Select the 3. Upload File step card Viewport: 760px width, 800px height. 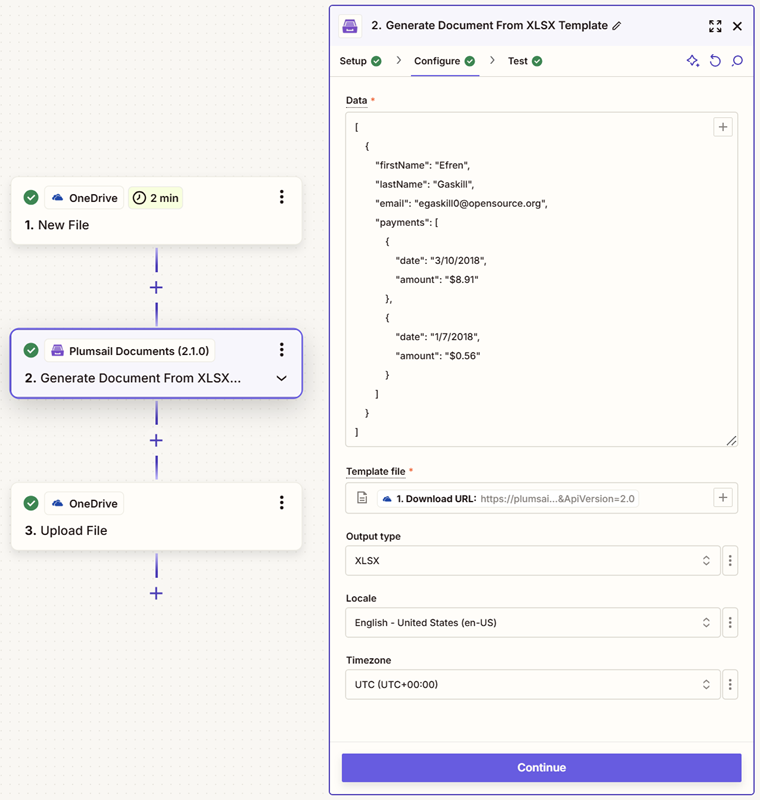156,516
